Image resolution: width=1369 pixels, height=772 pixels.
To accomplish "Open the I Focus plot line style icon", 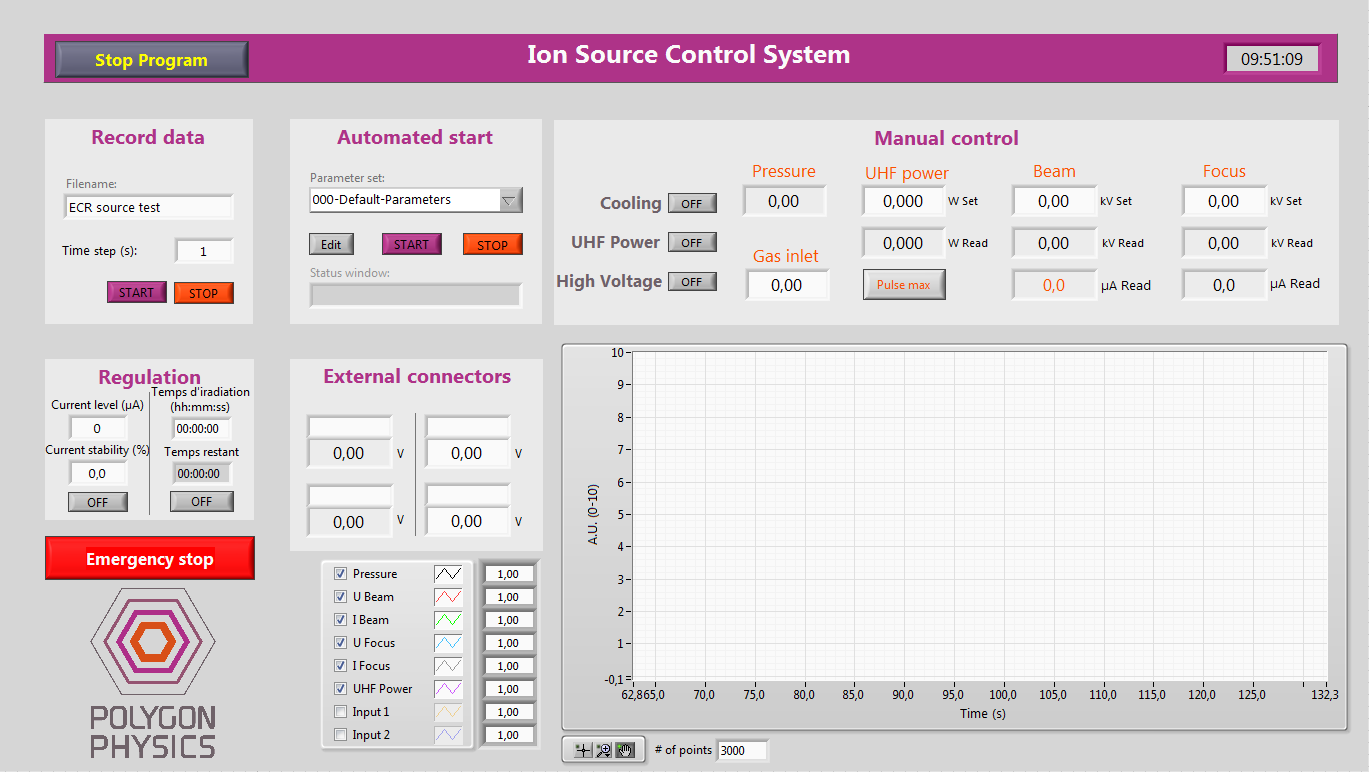I will pos(448,666).
